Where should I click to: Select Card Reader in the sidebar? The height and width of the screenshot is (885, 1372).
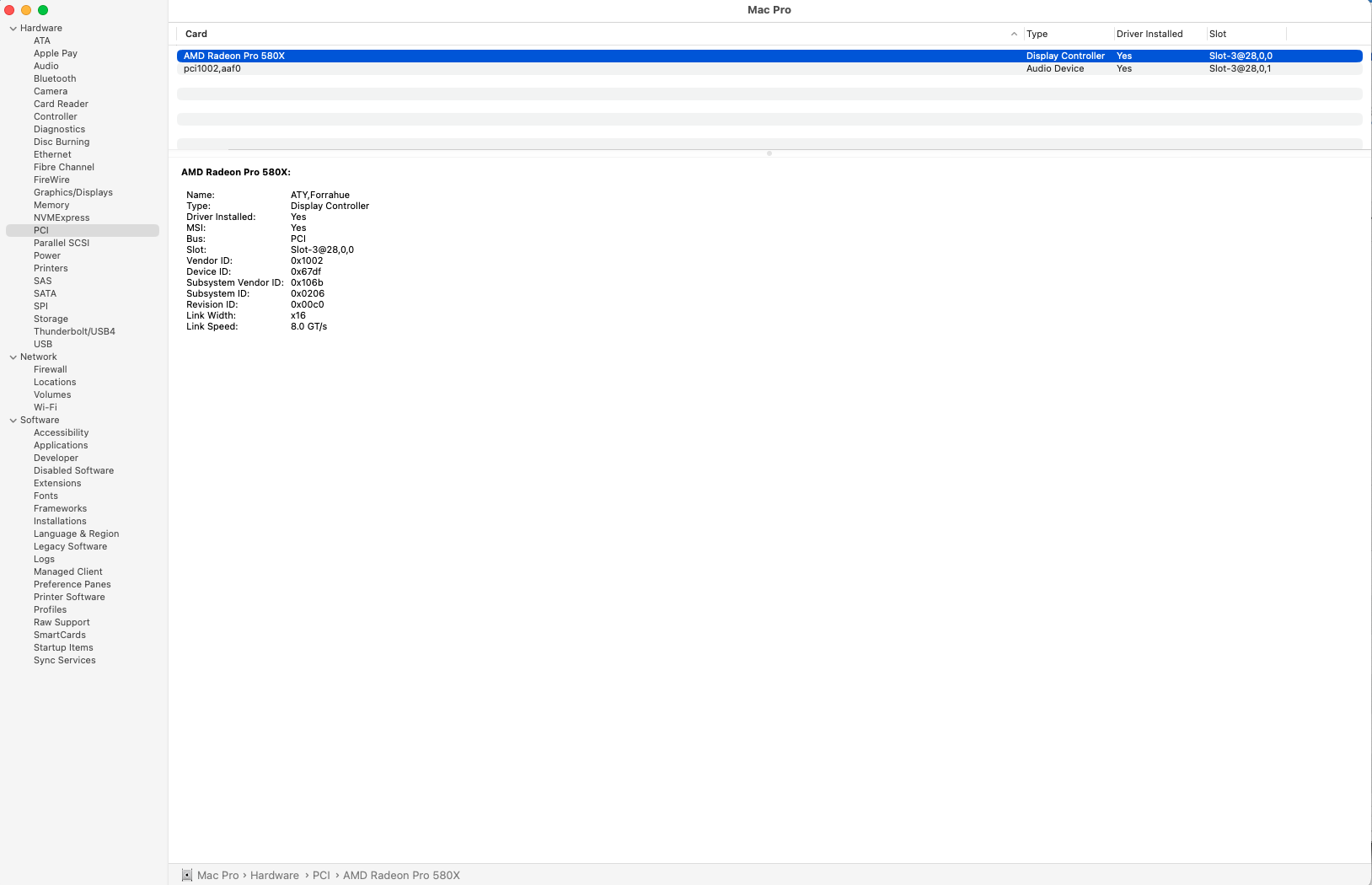click(x=61, y=105)
